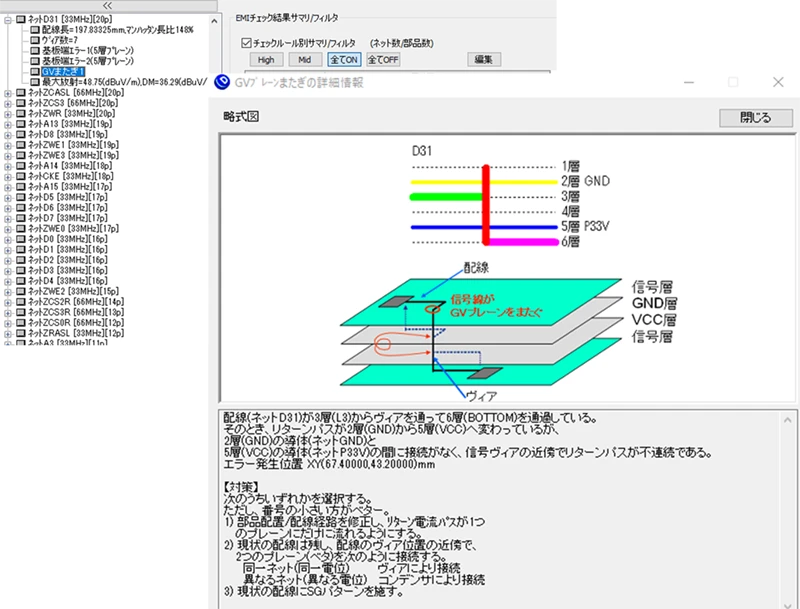Click the 編集 button
This screenshot has height=609, width=800.
(484, 60)
